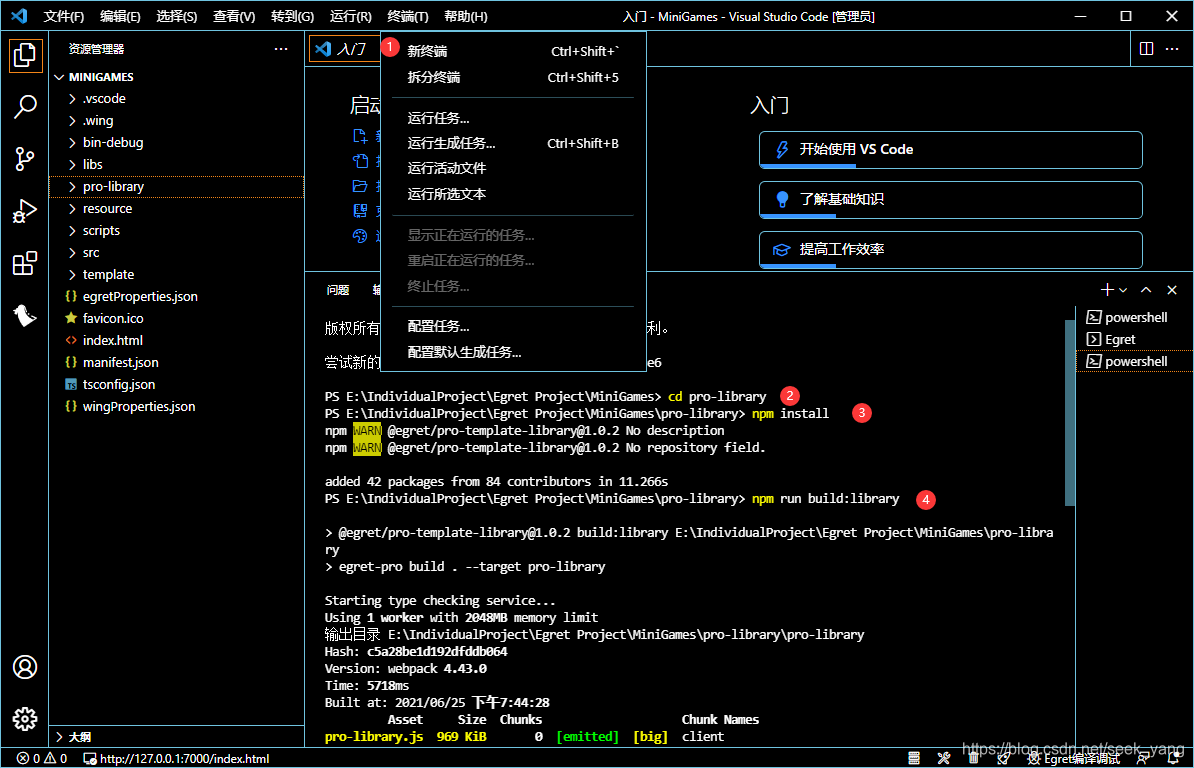The height and width of the screenshot is (768, 1194).
Task: Open the Run and Debug view
Action: 25,211
